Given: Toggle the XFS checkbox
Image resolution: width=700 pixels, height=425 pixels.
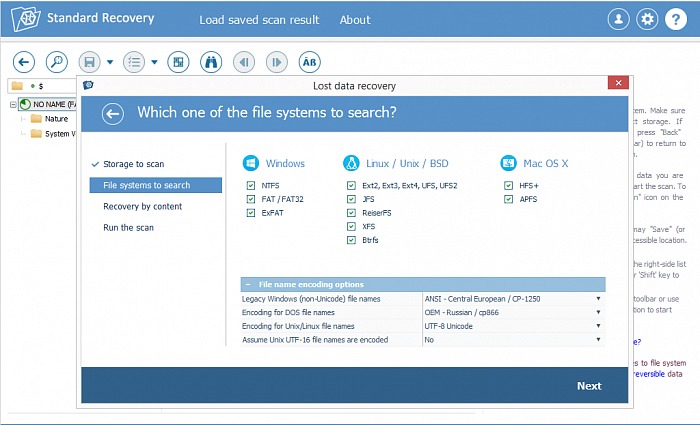Looking at the screenshot, I should (351, 226).
